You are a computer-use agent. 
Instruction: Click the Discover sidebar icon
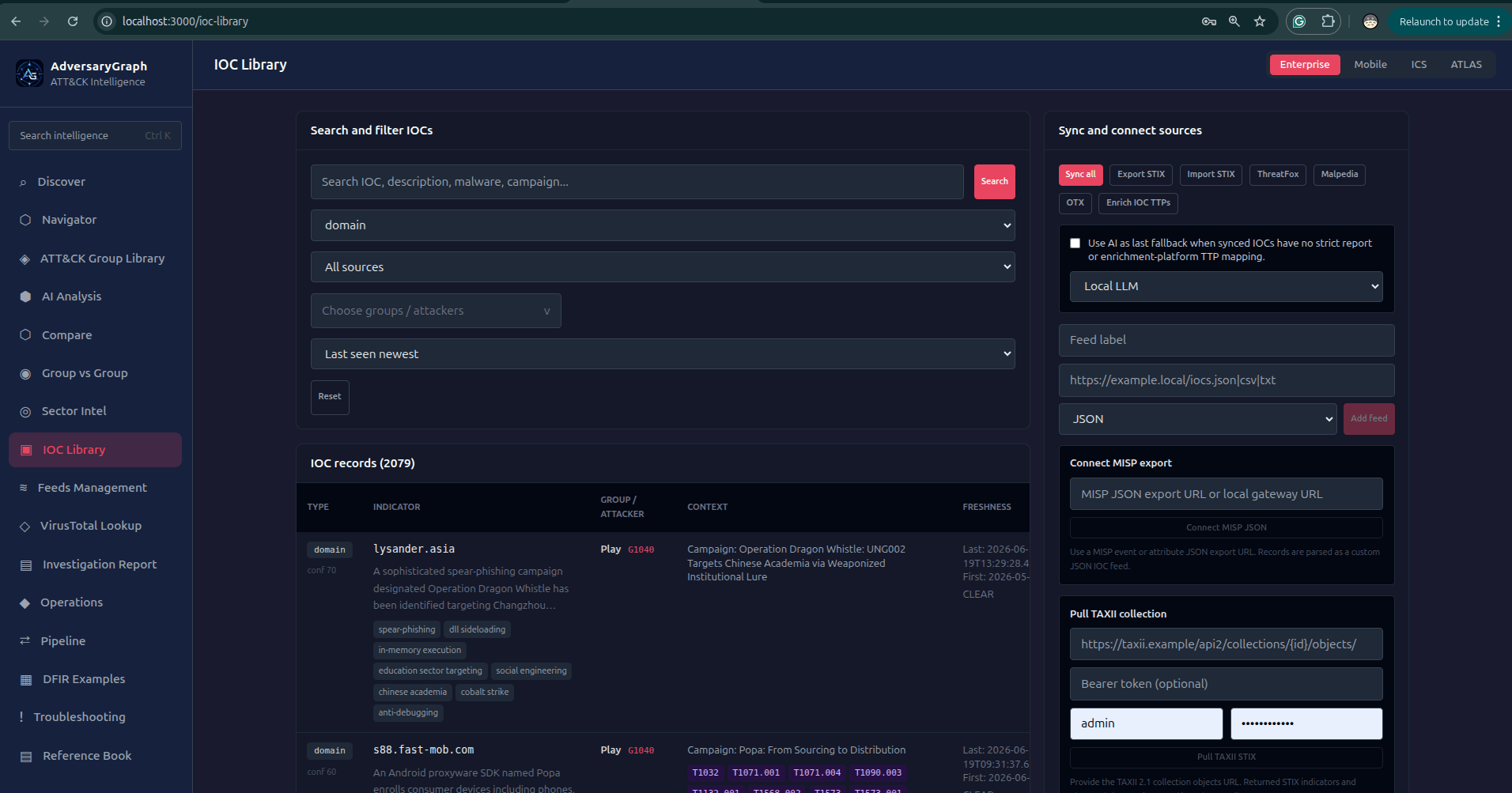(x=23, y=183)
